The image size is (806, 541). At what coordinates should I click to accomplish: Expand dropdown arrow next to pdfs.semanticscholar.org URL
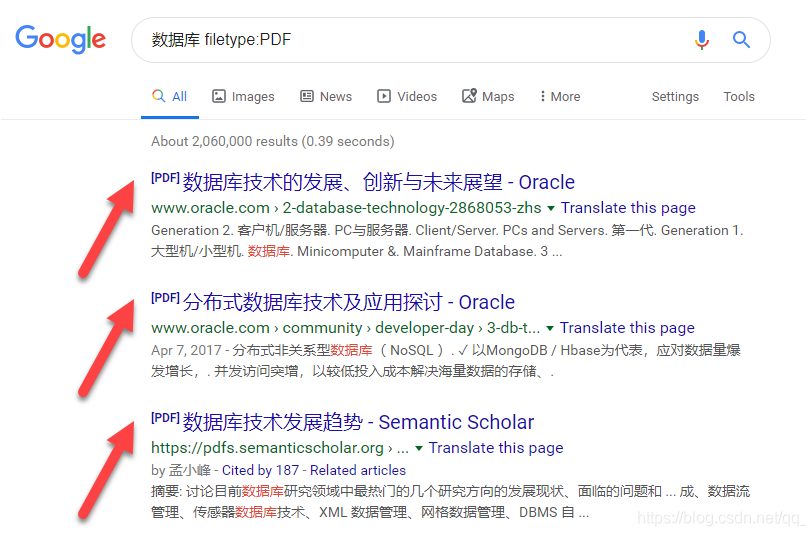coord(419,448)
